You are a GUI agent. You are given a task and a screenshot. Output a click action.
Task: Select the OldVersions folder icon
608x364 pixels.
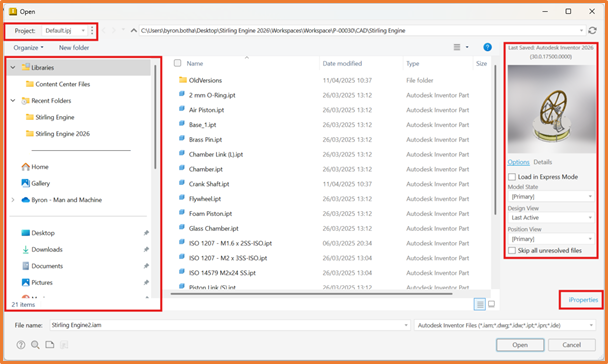point(183,80)
